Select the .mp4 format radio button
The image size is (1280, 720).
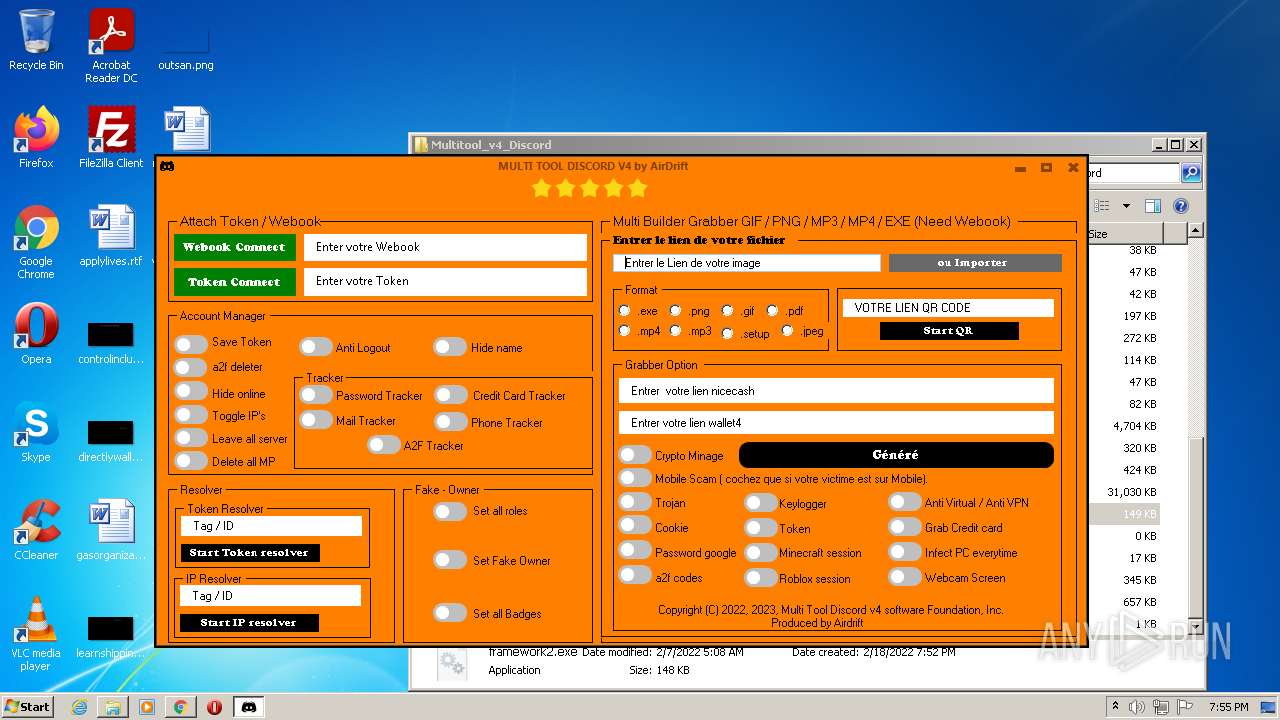pos(625,330)
